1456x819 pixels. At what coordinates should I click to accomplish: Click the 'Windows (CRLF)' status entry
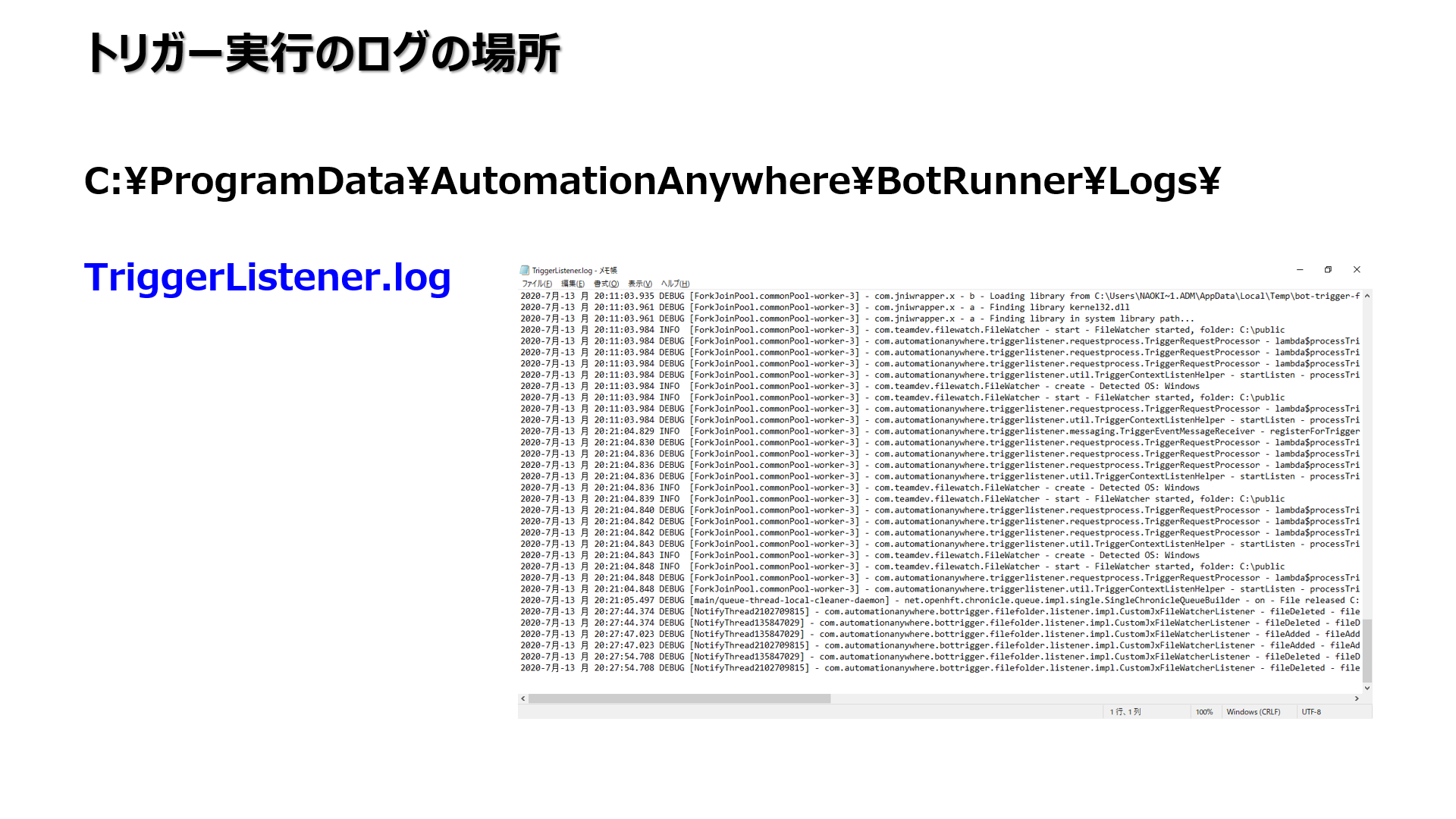pos(1254,712)
